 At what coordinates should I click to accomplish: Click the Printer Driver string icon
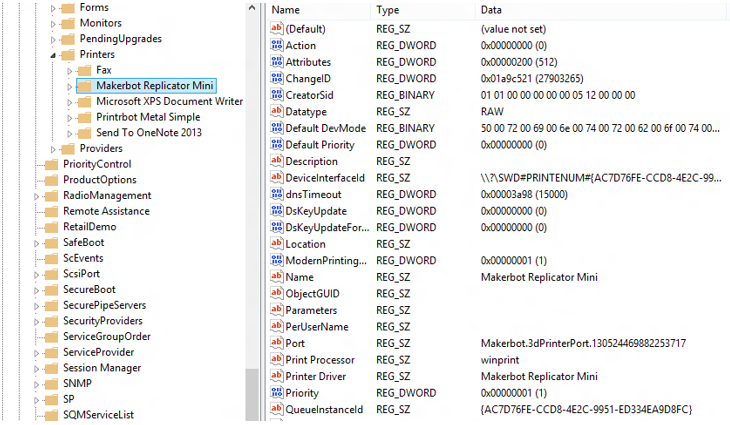click(x=277, y=376)
